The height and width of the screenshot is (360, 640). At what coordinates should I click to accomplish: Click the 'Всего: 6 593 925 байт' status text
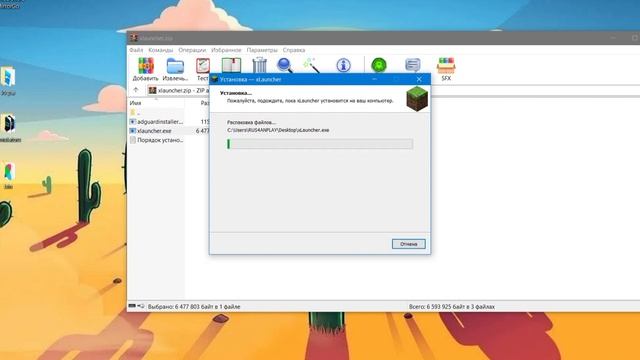click(452, 306)
